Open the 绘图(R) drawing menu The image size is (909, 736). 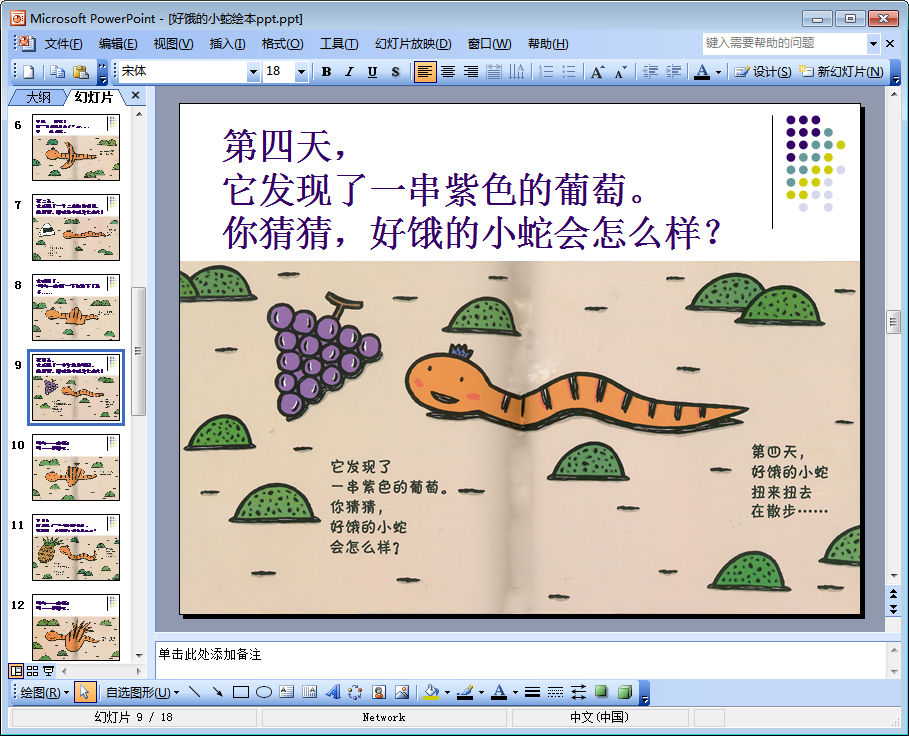tap(45, 693)
